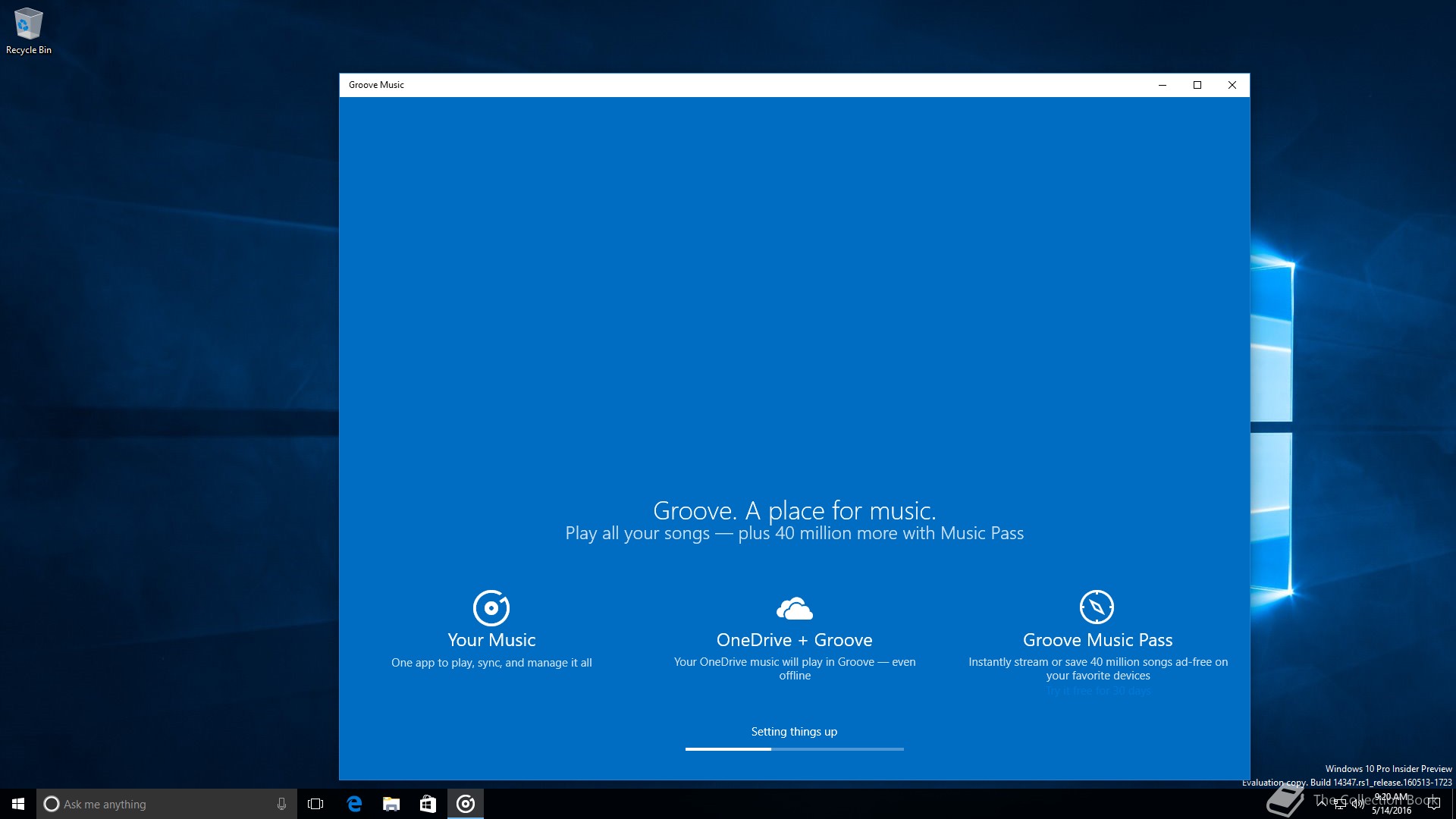Open the network status tray icon
This screenshot has height=819, width=1456.
[x=1340, y=804]
